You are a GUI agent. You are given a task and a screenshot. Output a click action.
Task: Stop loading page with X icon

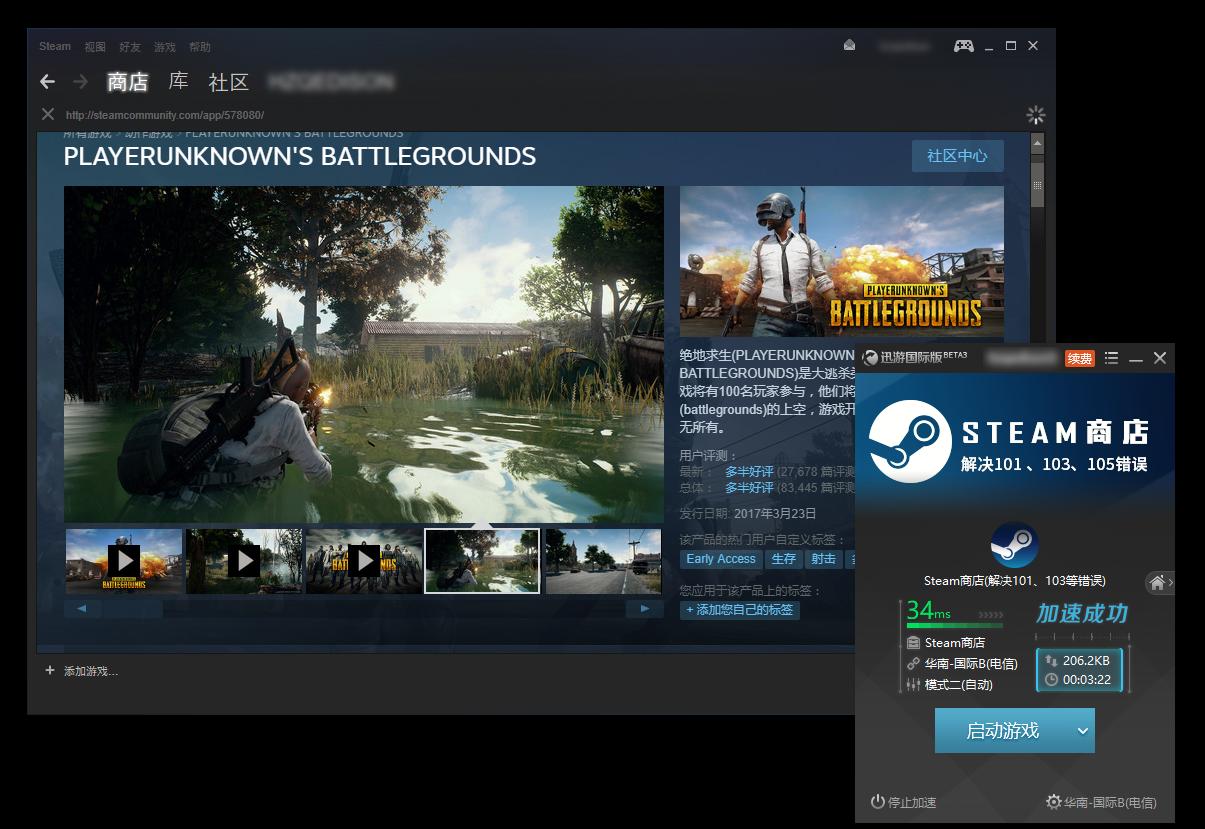point(48,114)
